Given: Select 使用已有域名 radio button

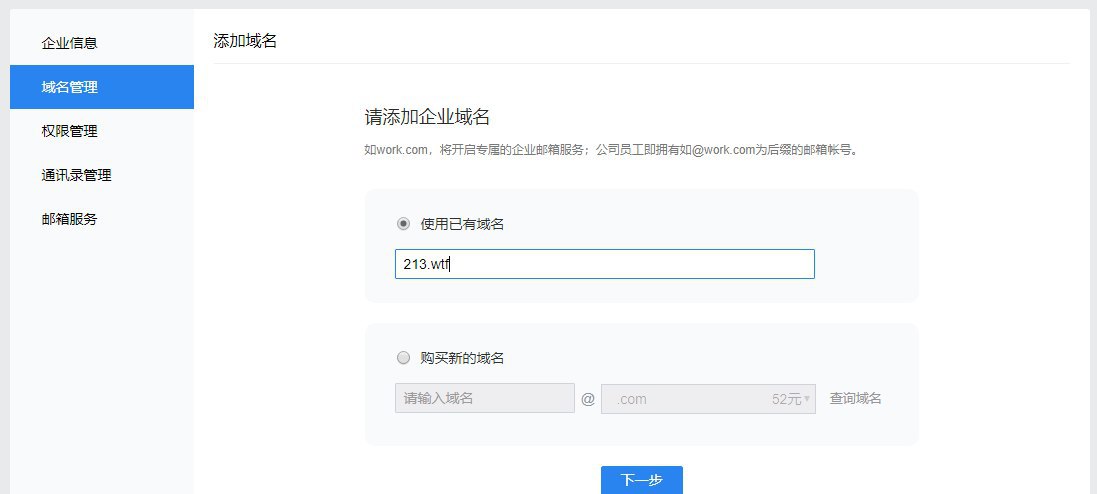Looking at the screenshot, I should [404, 224].
